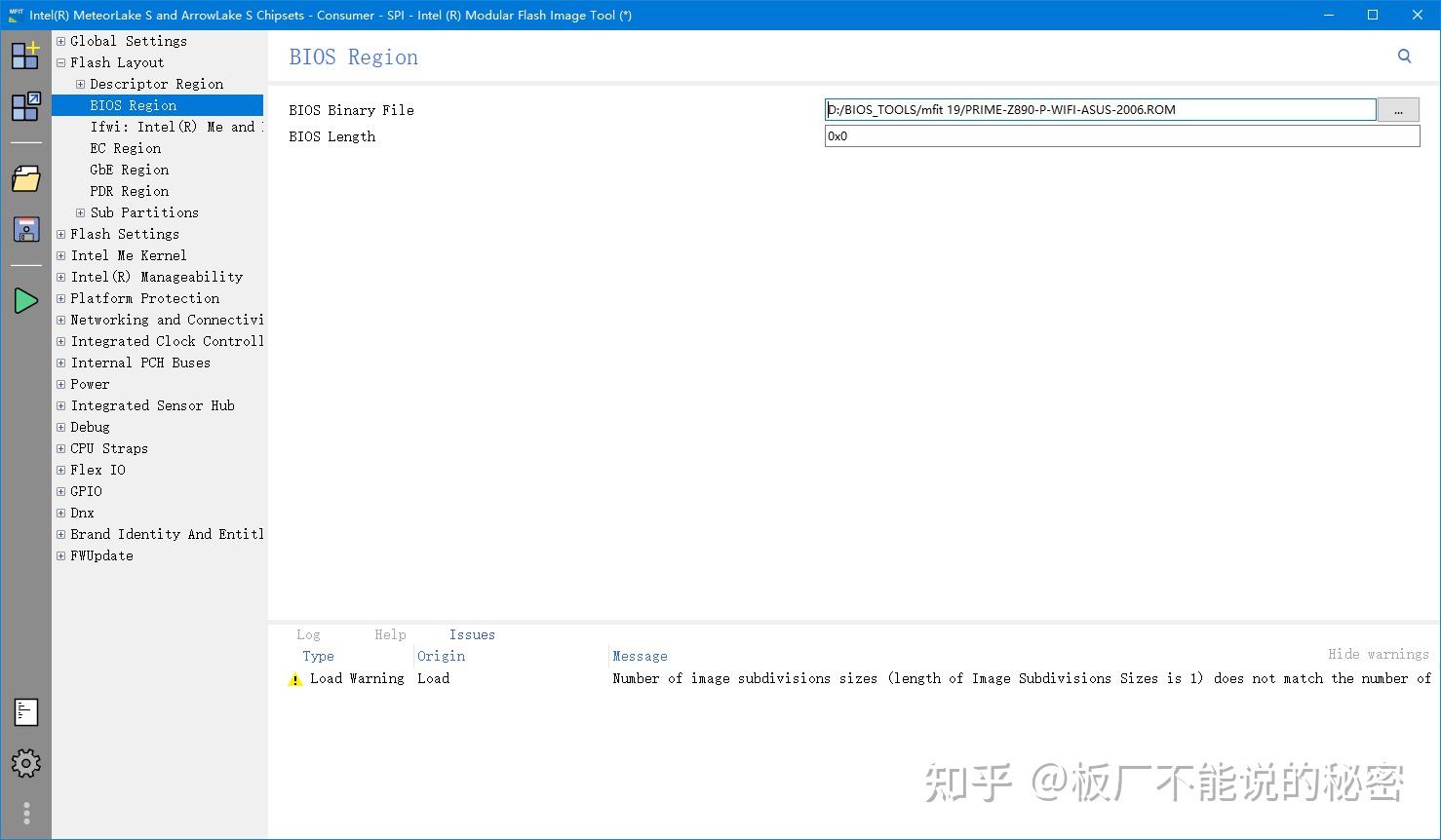
Task: Expand the Flex IO node
Action: pos(61,470)
